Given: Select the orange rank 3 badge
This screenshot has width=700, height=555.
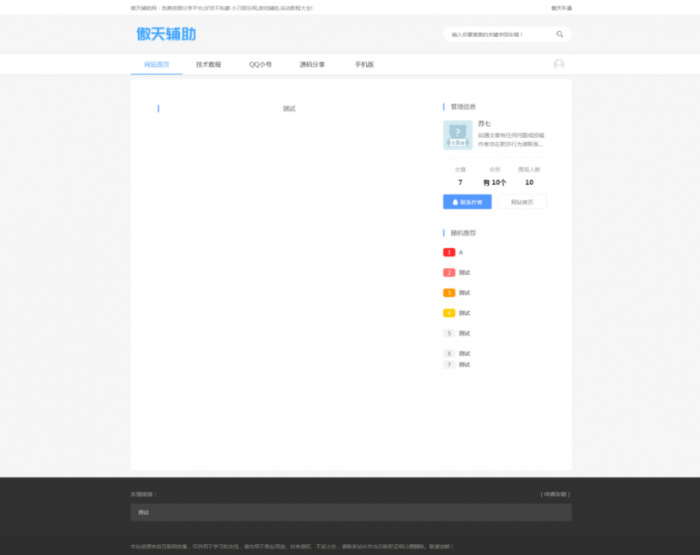Looking at the screenshot, I should [x=449, y=293].
